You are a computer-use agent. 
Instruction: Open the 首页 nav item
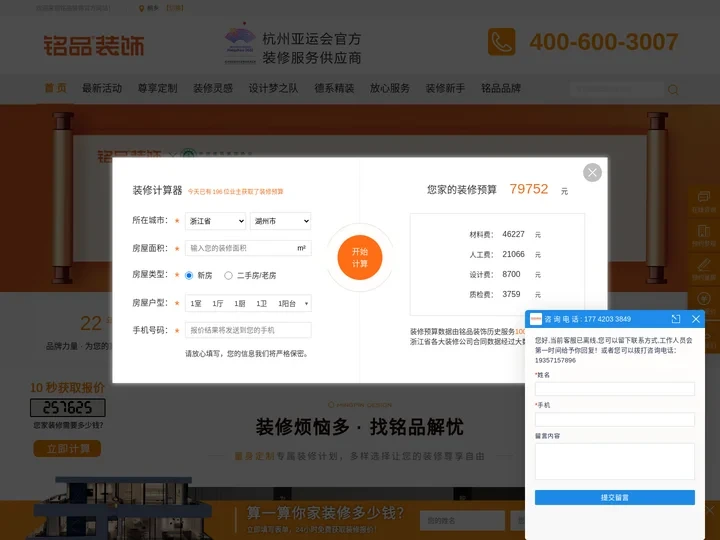pos(56,88)
